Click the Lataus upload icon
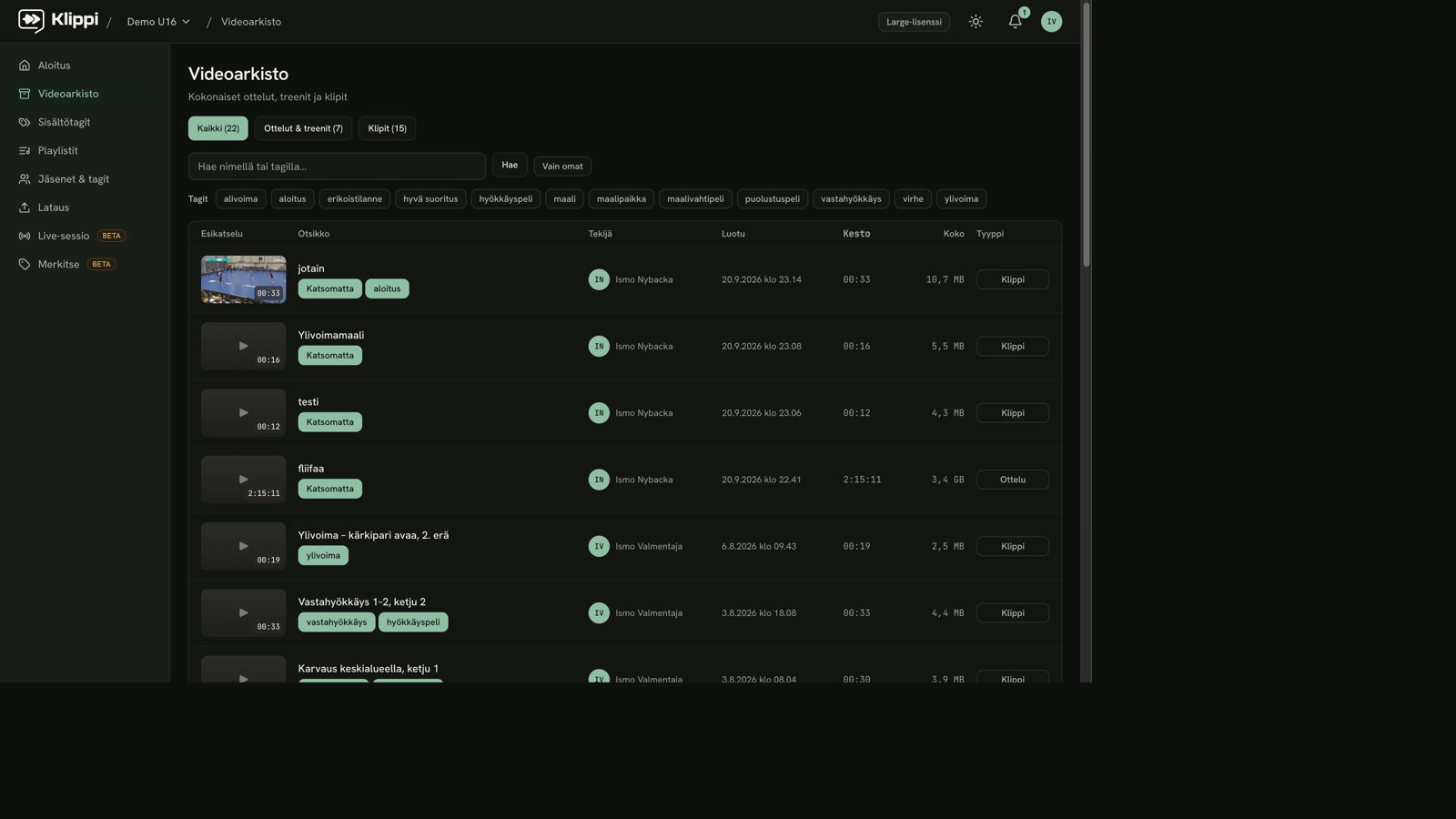 pyautogui.click(x=25, y=207)
